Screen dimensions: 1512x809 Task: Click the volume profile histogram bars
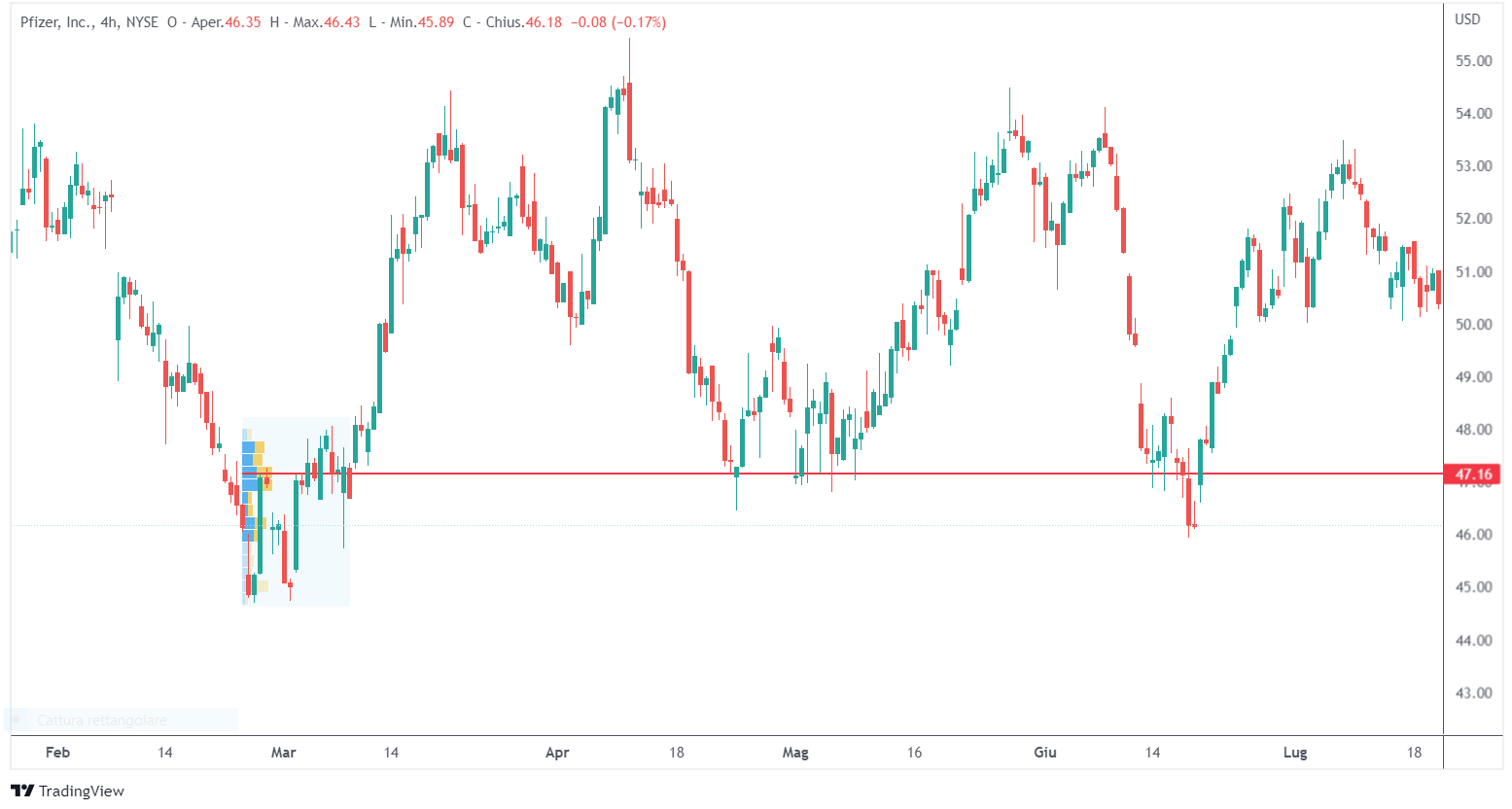click(x=253, y=476)
